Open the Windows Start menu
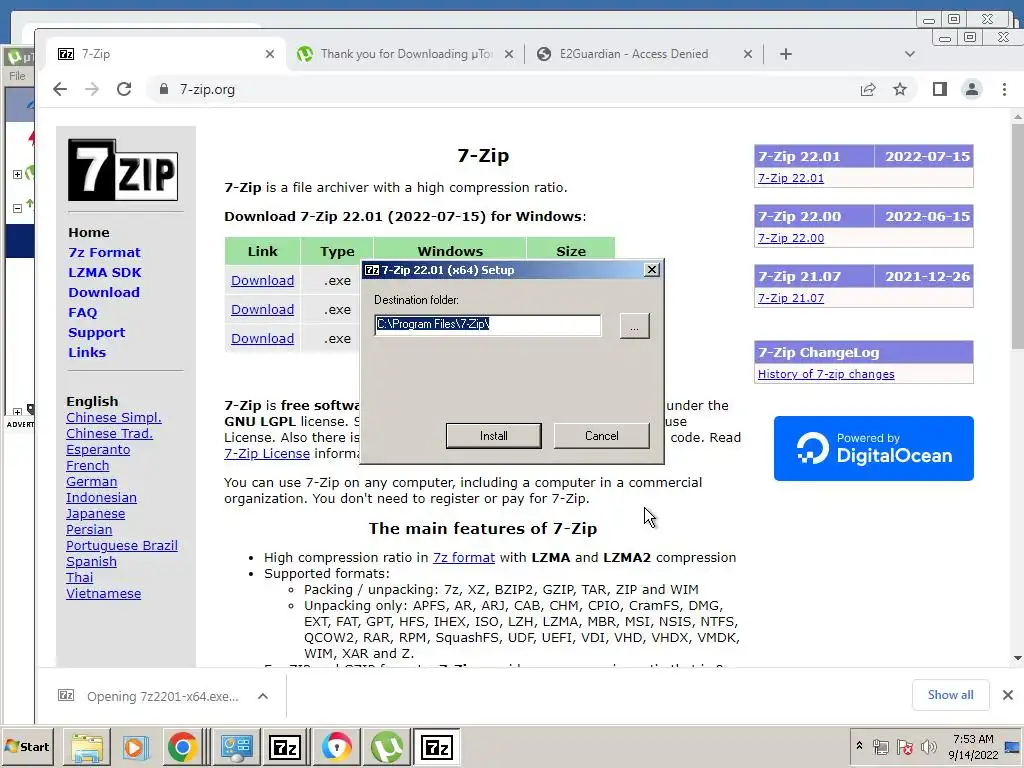1024x768 pixels. pos(29,746)
